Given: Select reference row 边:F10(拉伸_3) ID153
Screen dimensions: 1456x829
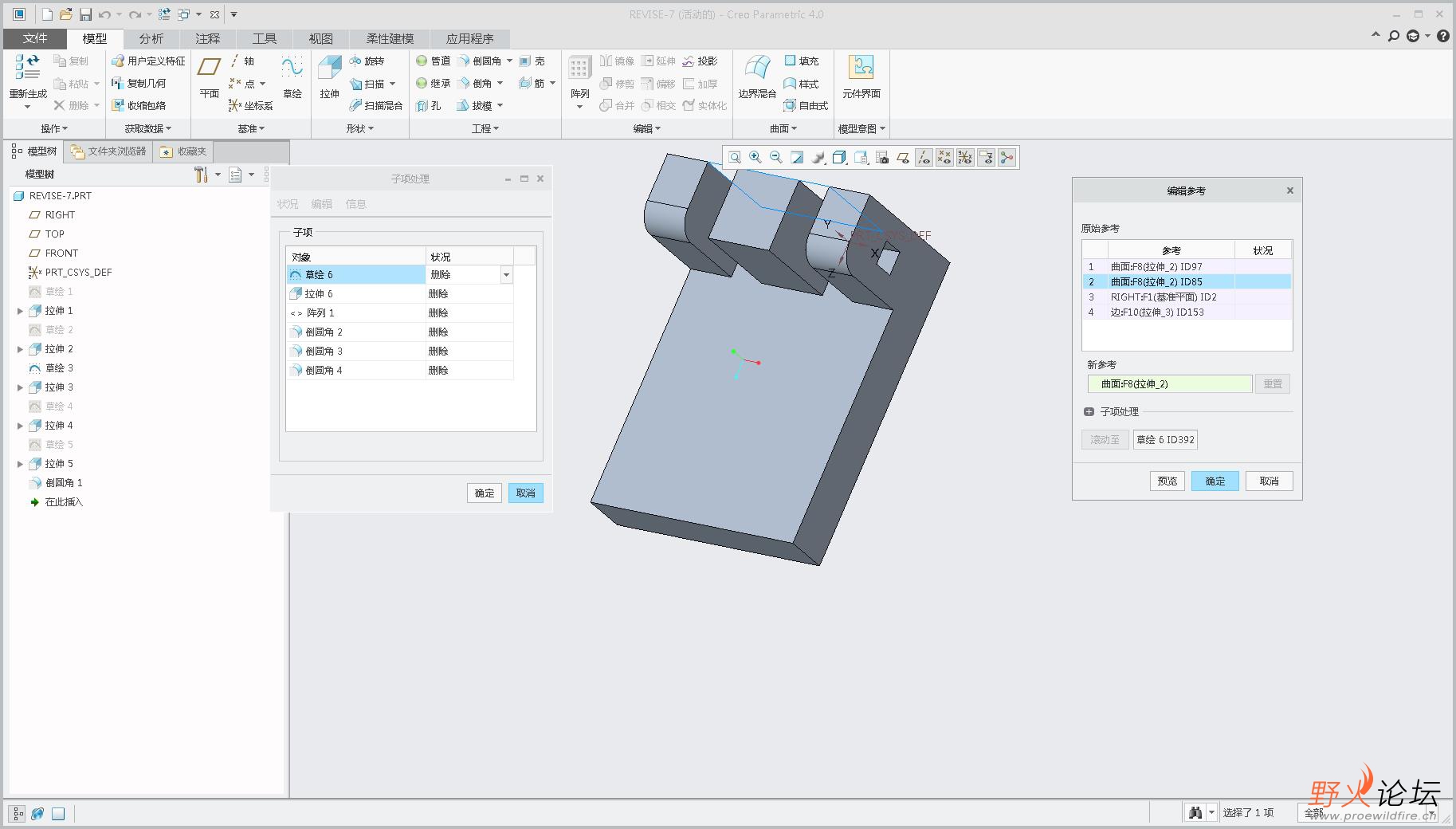Looking at the screenshot, I should 1187,312.
